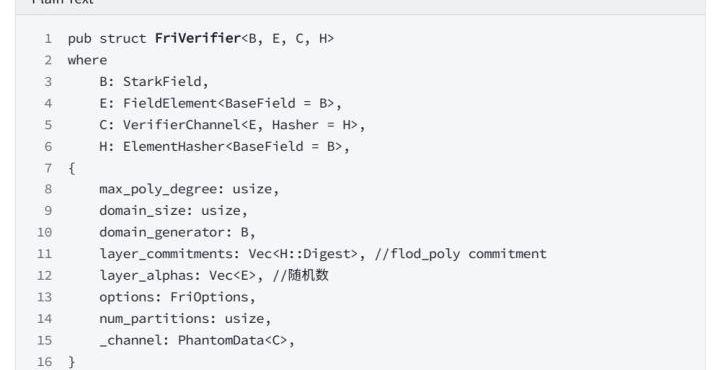Click the opening brace on line 7
The image size is (720, 370).
(x=71, y=168)
